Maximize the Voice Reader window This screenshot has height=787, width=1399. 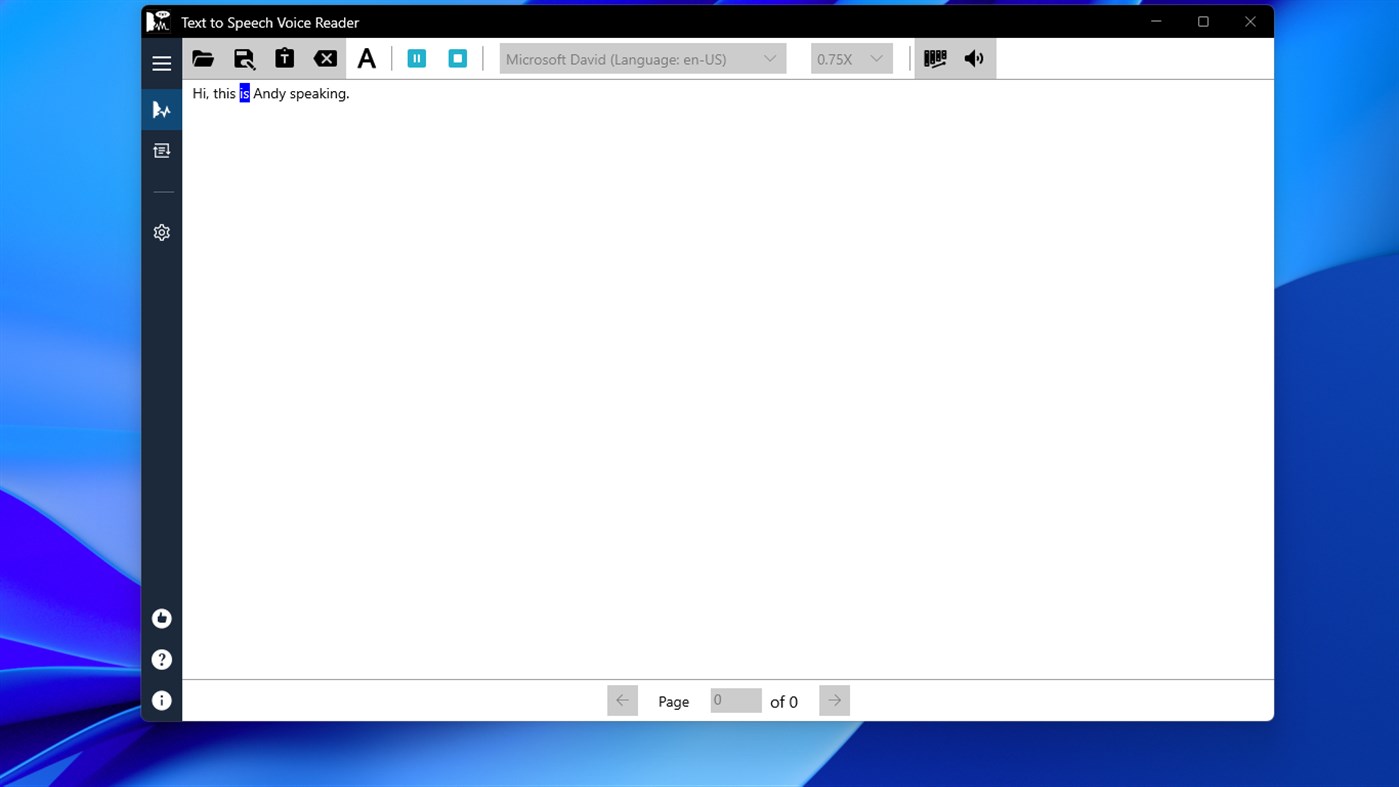click(1203, 22)
